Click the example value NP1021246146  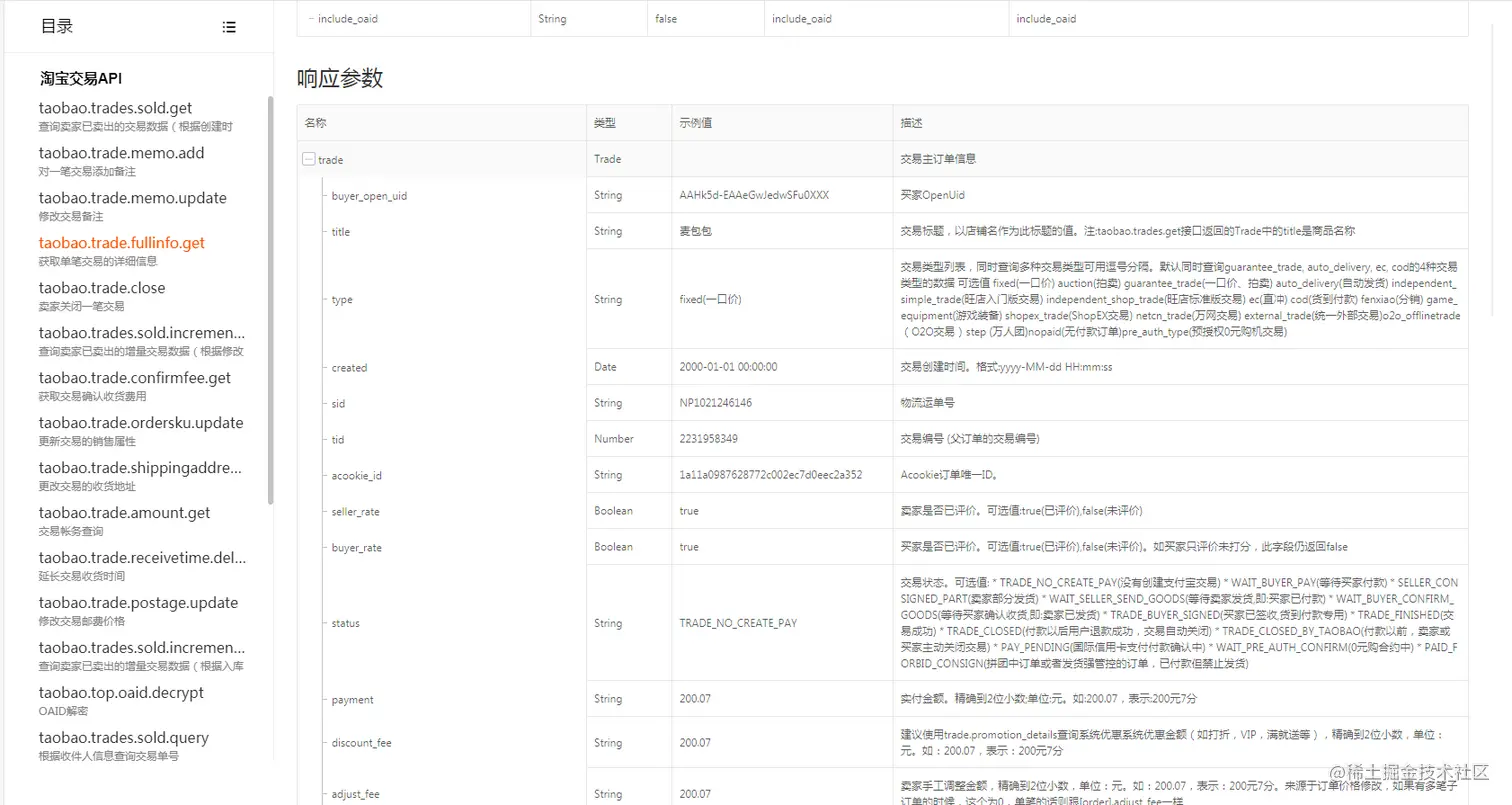(716, 403)
